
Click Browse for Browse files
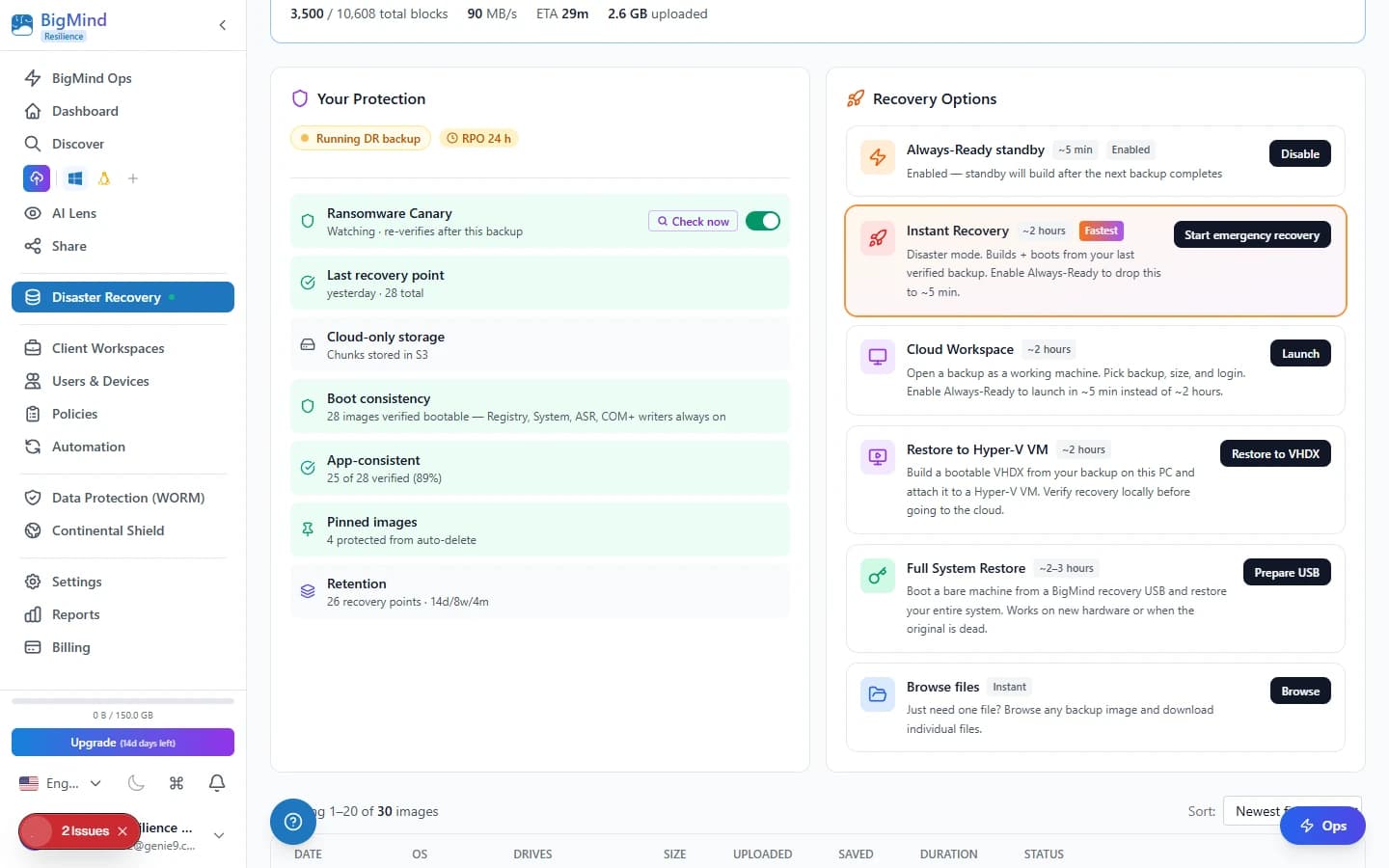[x=1300, y=692]
